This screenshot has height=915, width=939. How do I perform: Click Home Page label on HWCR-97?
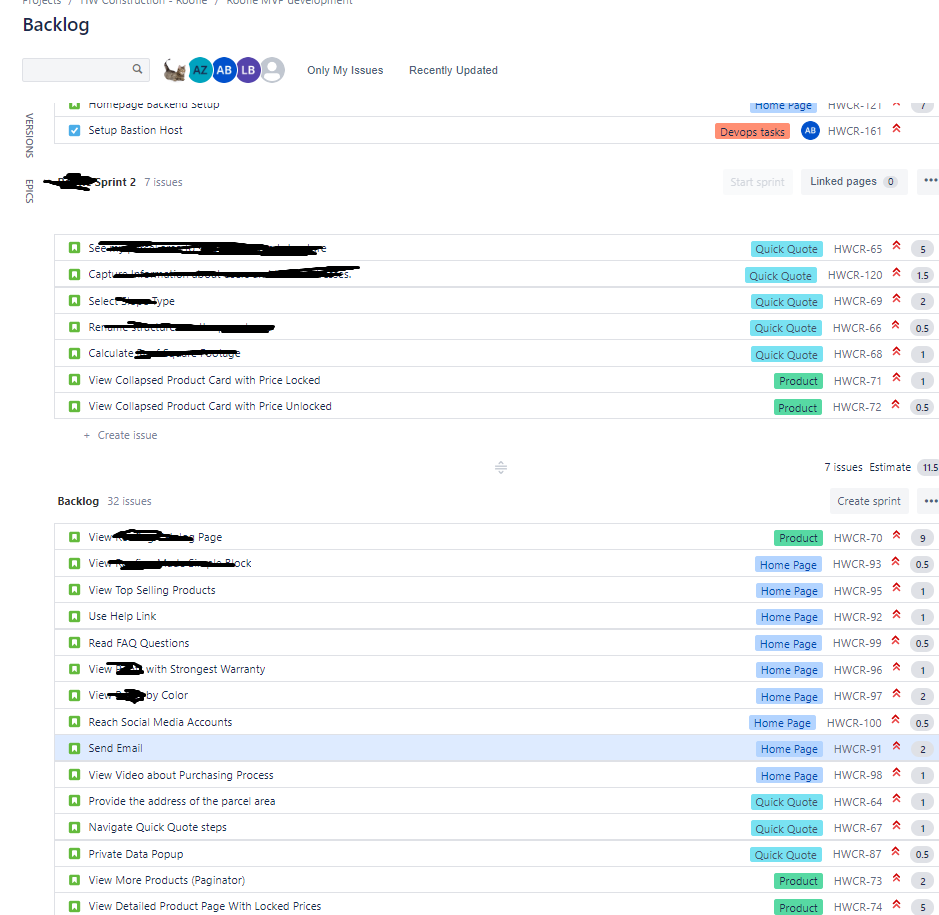(x=789, y=696)
